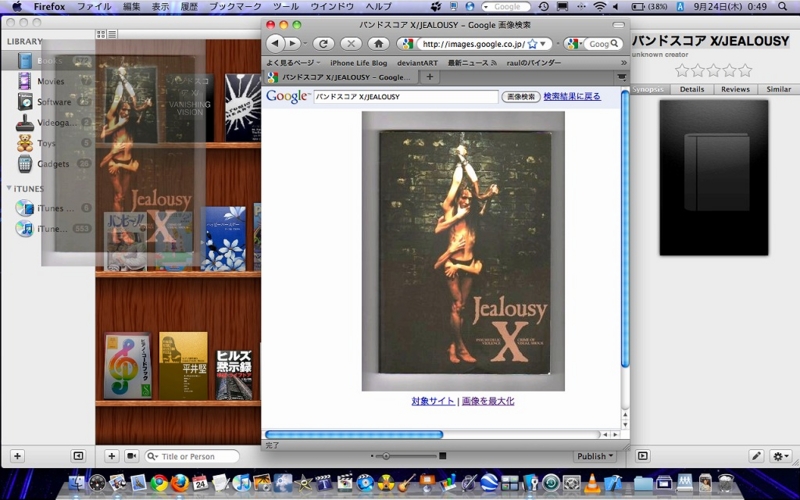
Task: Click the Firefox stop loading button
Action: [x=351, y=44]
